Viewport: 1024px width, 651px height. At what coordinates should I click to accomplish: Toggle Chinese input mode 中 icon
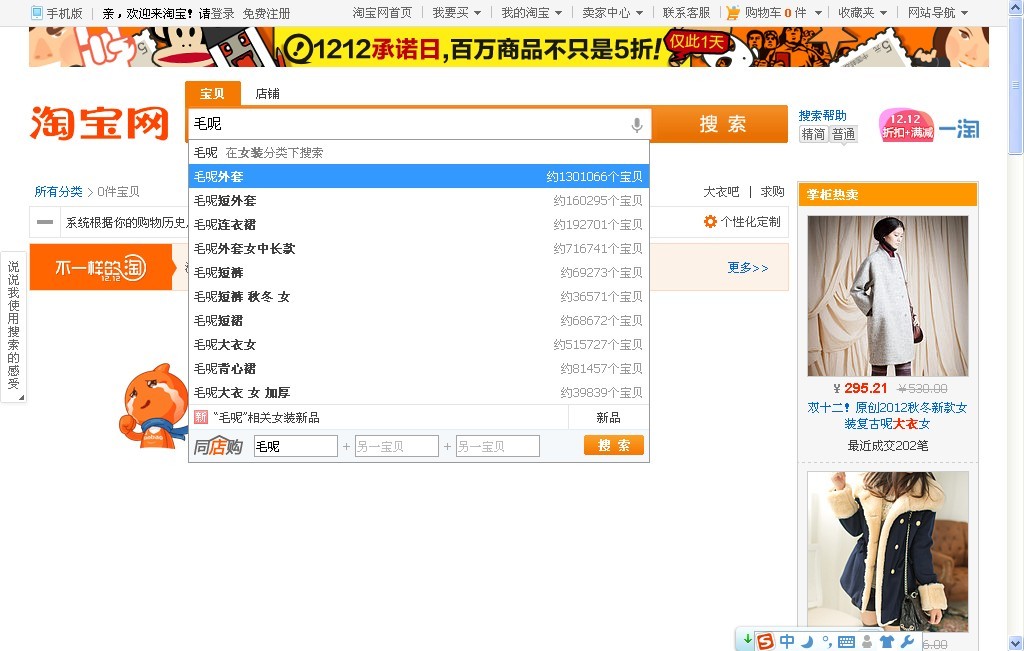[787, 641]
